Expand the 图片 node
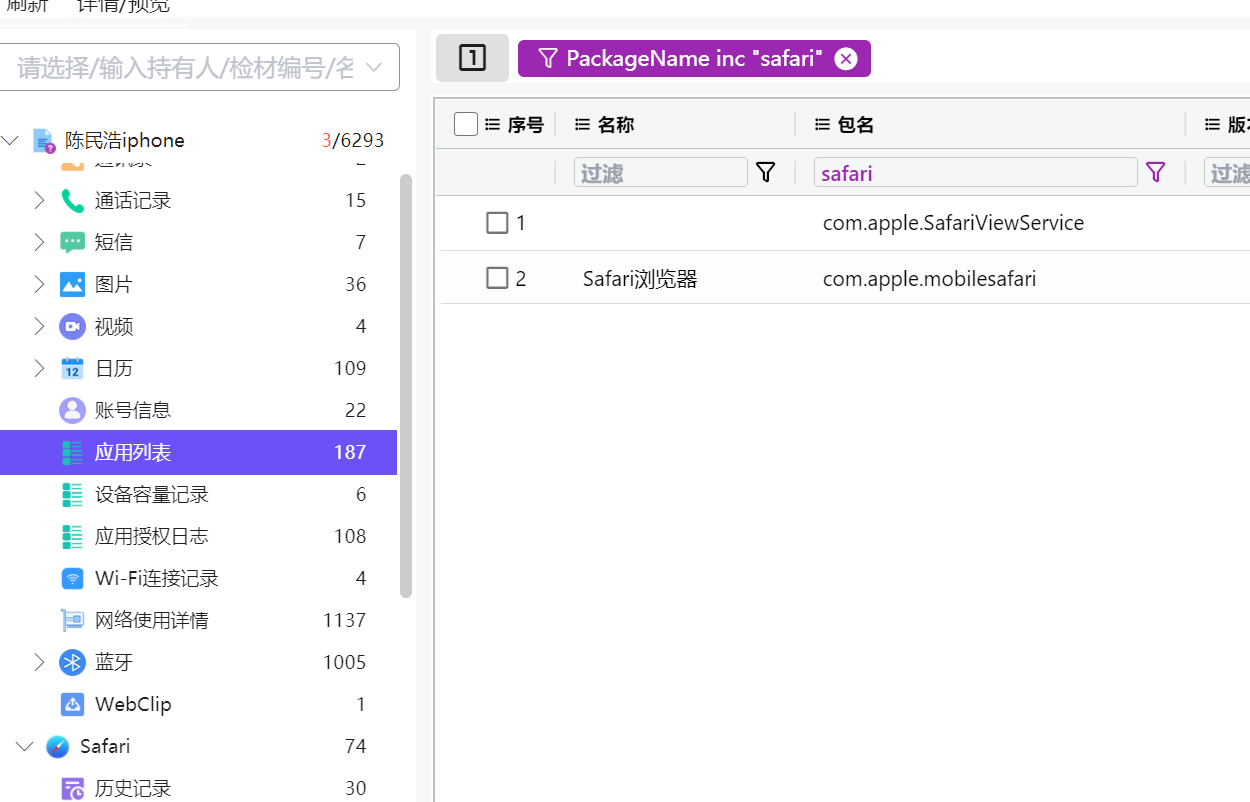Image resolution: width=1250 pixels, height=802 pixels. (x=39, y=284)
